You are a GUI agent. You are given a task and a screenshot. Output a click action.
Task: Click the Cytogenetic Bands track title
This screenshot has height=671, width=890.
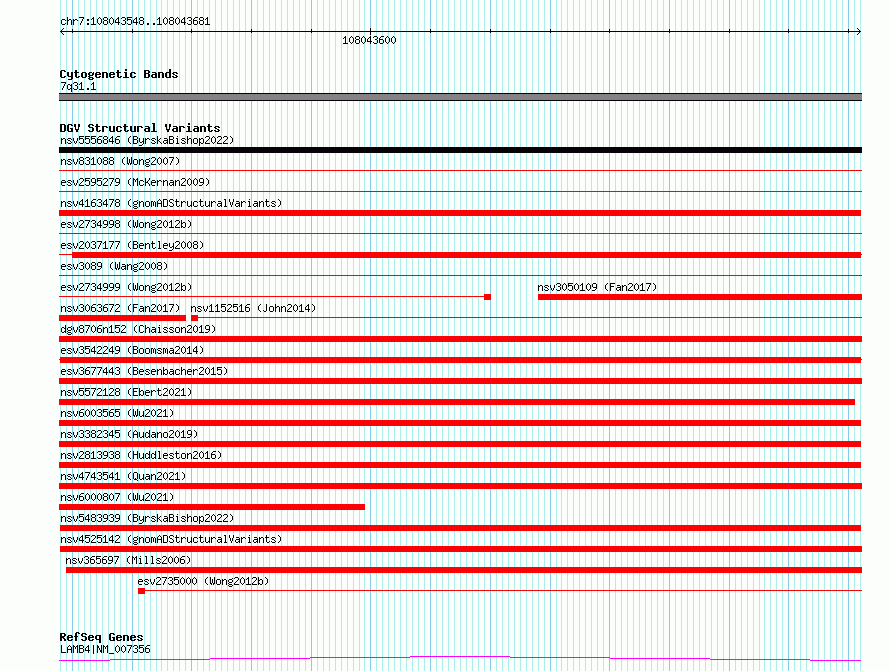click(119, 74)
